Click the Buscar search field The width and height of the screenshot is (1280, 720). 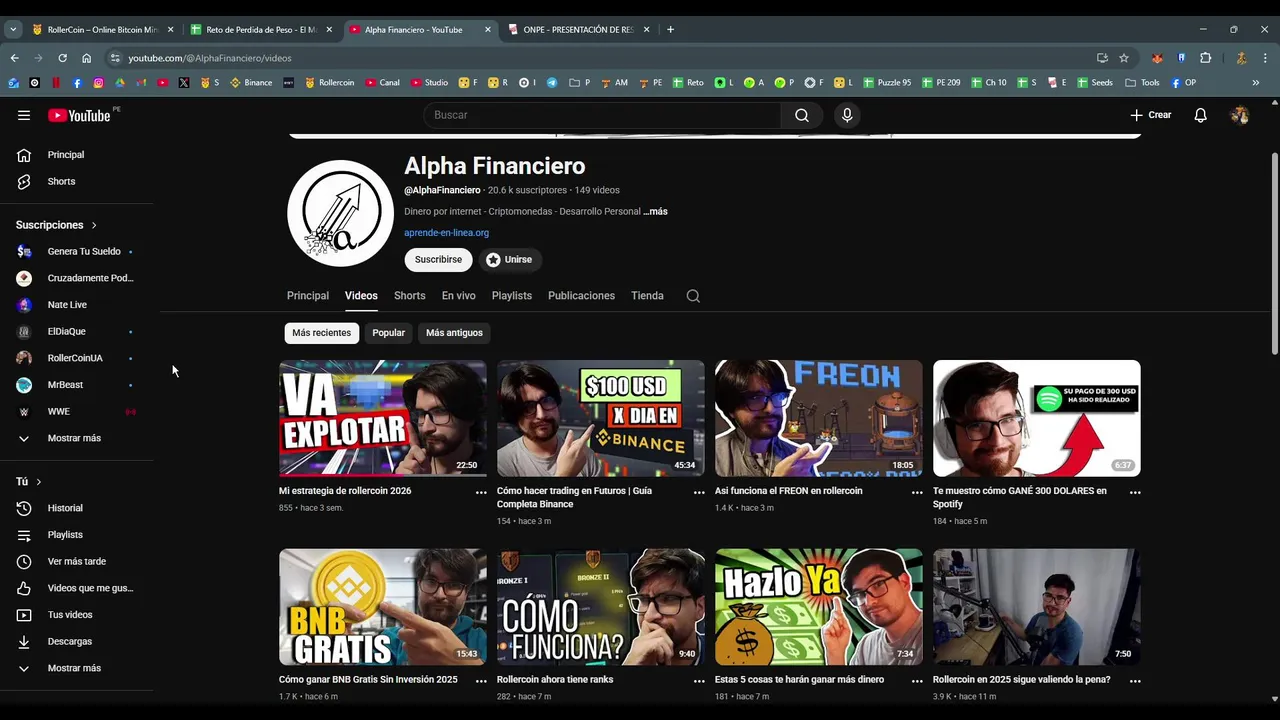coord(602,115)
